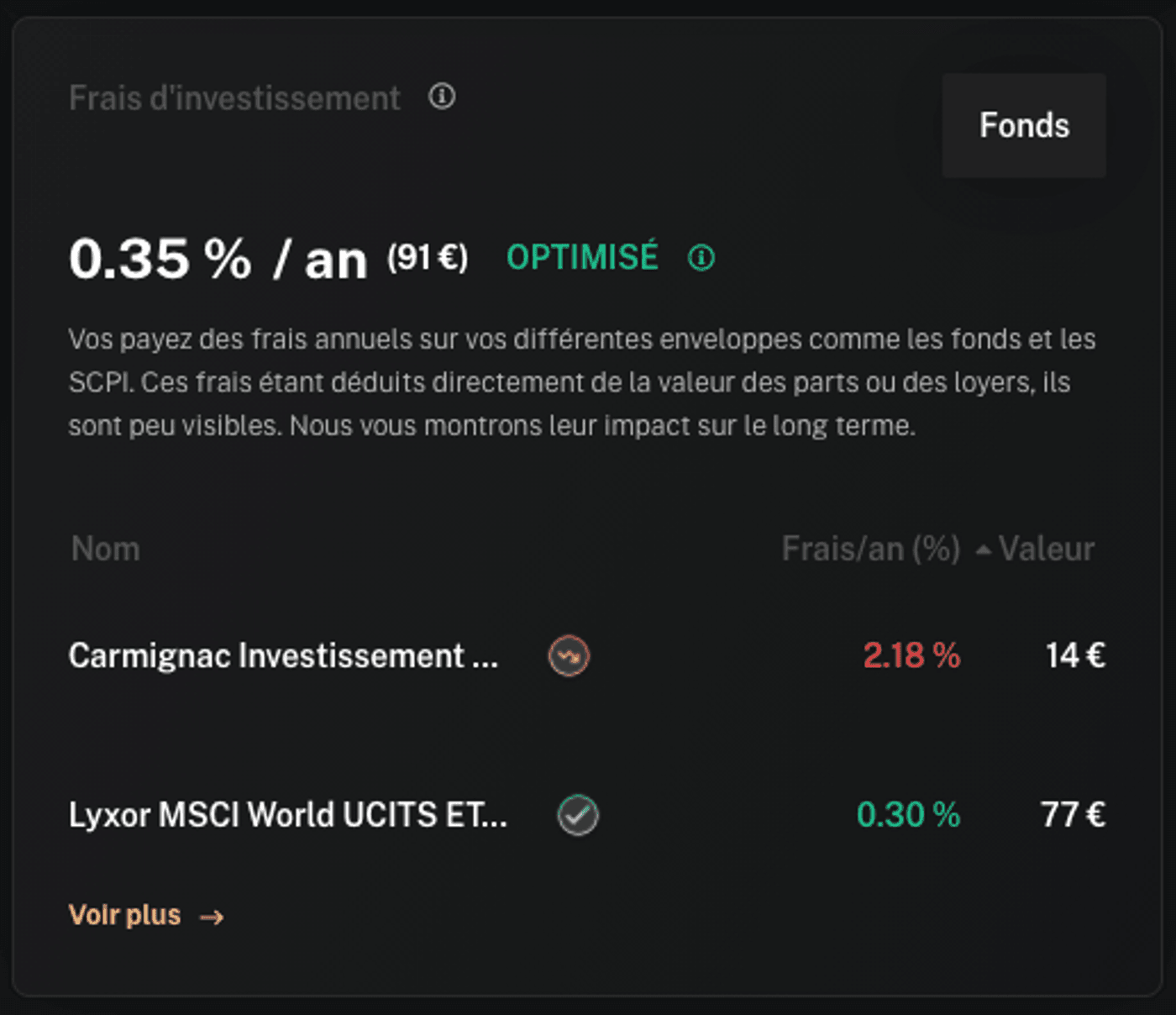Image resolution: width=1176 pixels, height=1015 pixels.
Task: Click info icon beside Frais d'investissement title
Action: pos(442,97)
